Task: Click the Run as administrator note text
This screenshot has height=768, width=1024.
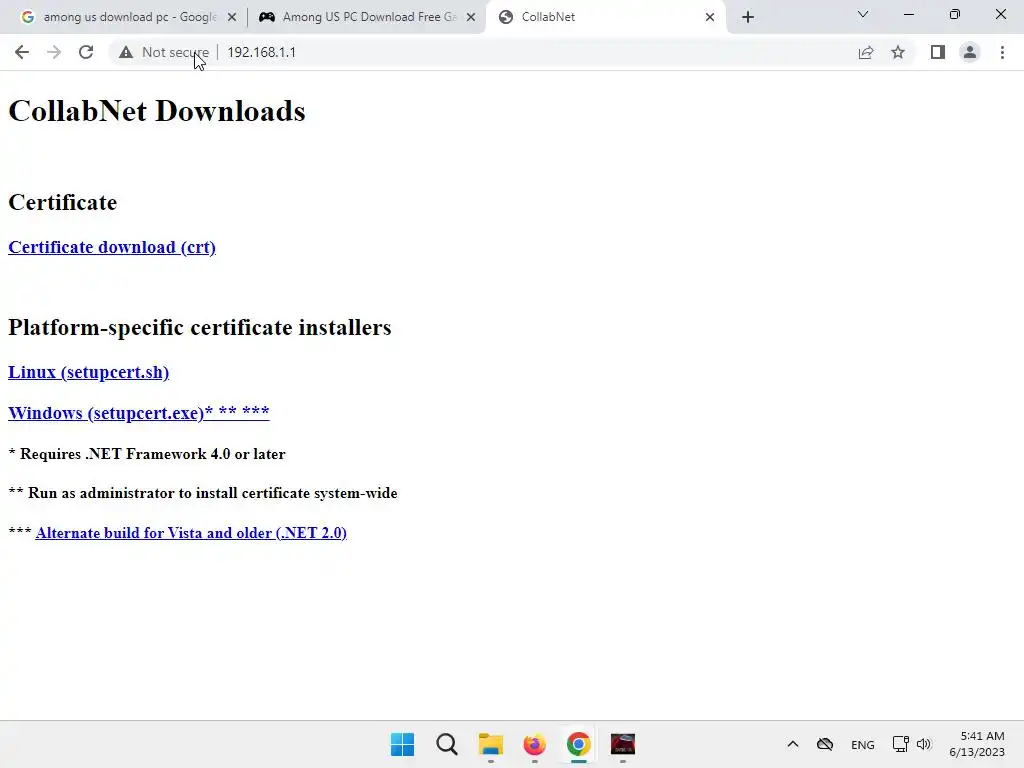Action: tap(203, 493)
